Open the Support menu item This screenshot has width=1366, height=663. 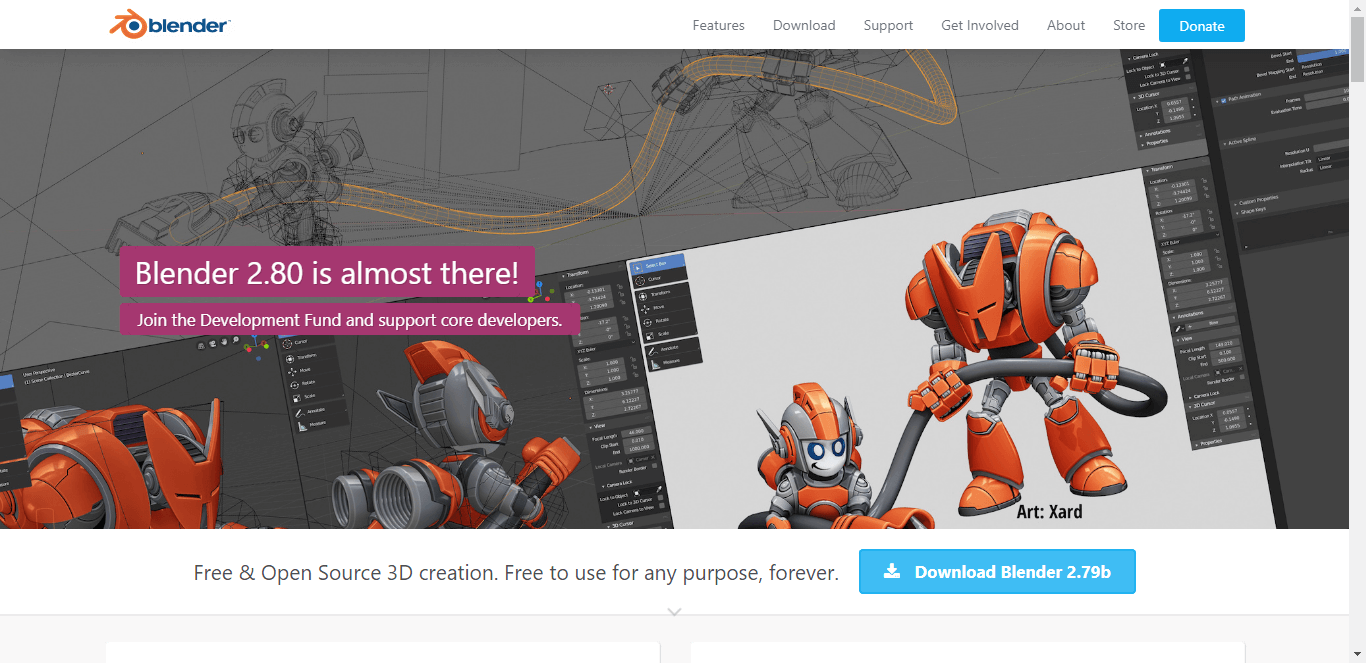[888, 25]
